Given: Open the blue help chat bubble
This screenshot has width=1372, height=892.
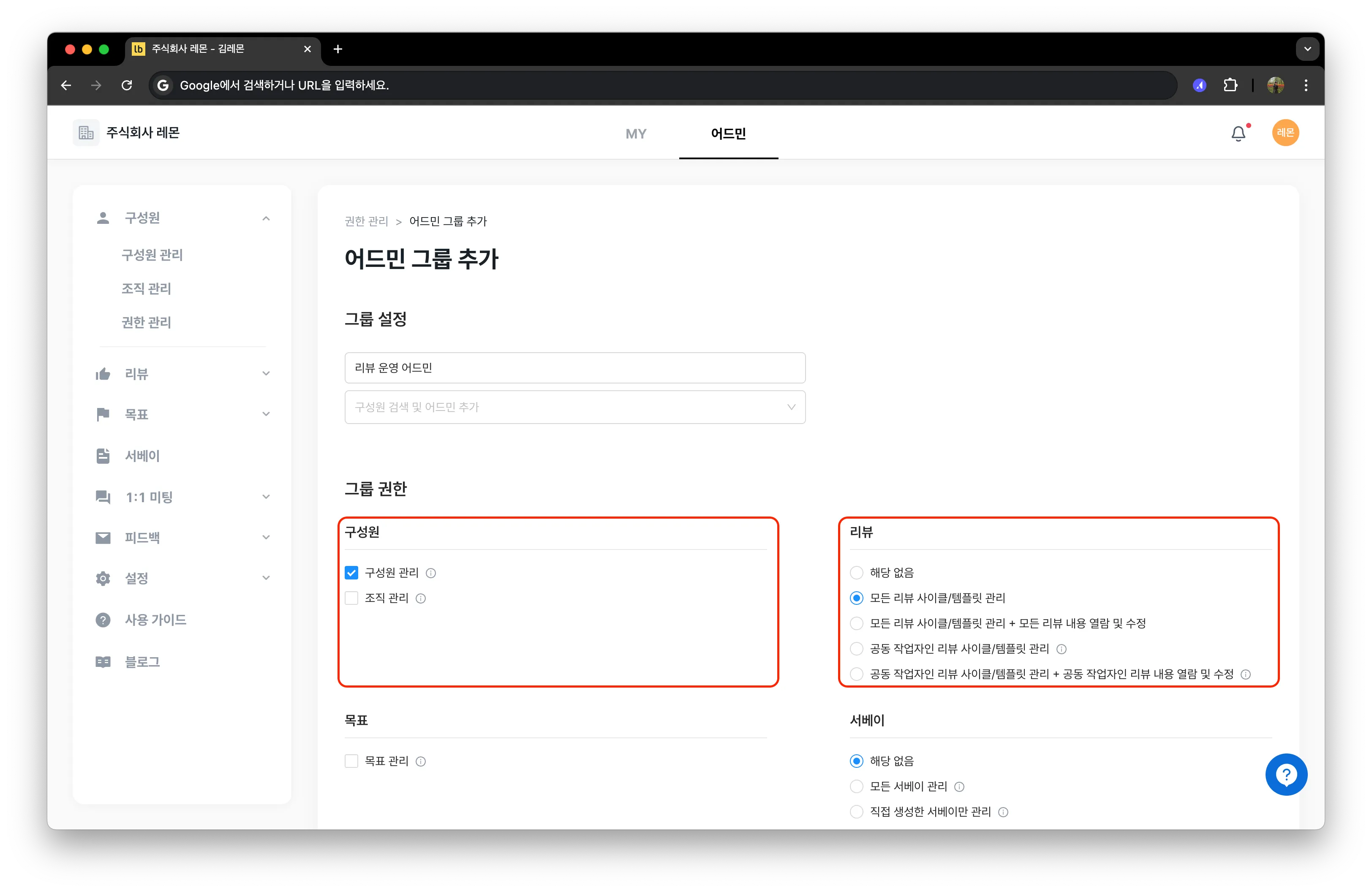Looking at the screenshot, I should point(1286,775).
